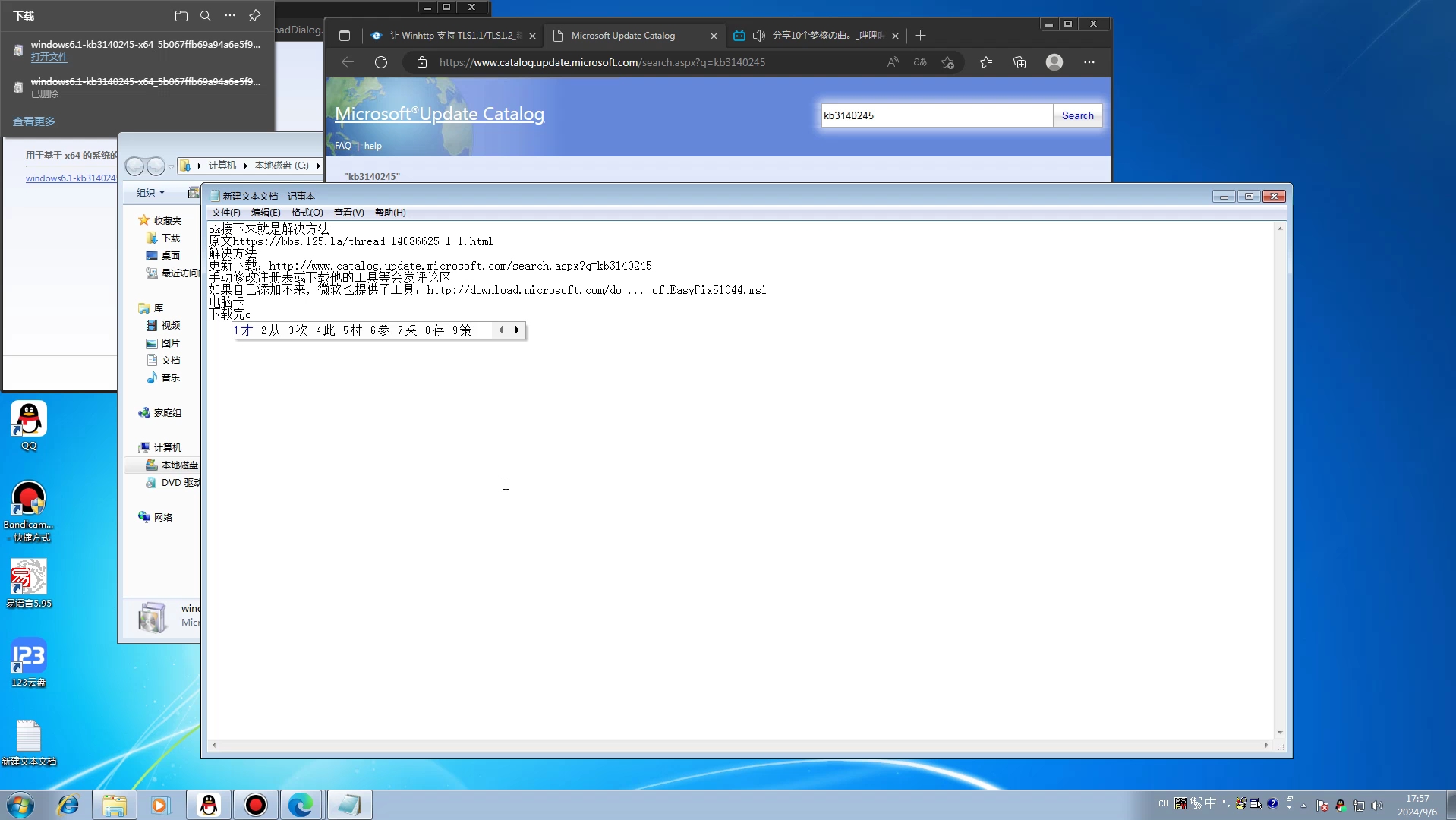Open the 格式(O) menu in Notepad
Screen dimensions: 1456x820
(x=307, y=213)
